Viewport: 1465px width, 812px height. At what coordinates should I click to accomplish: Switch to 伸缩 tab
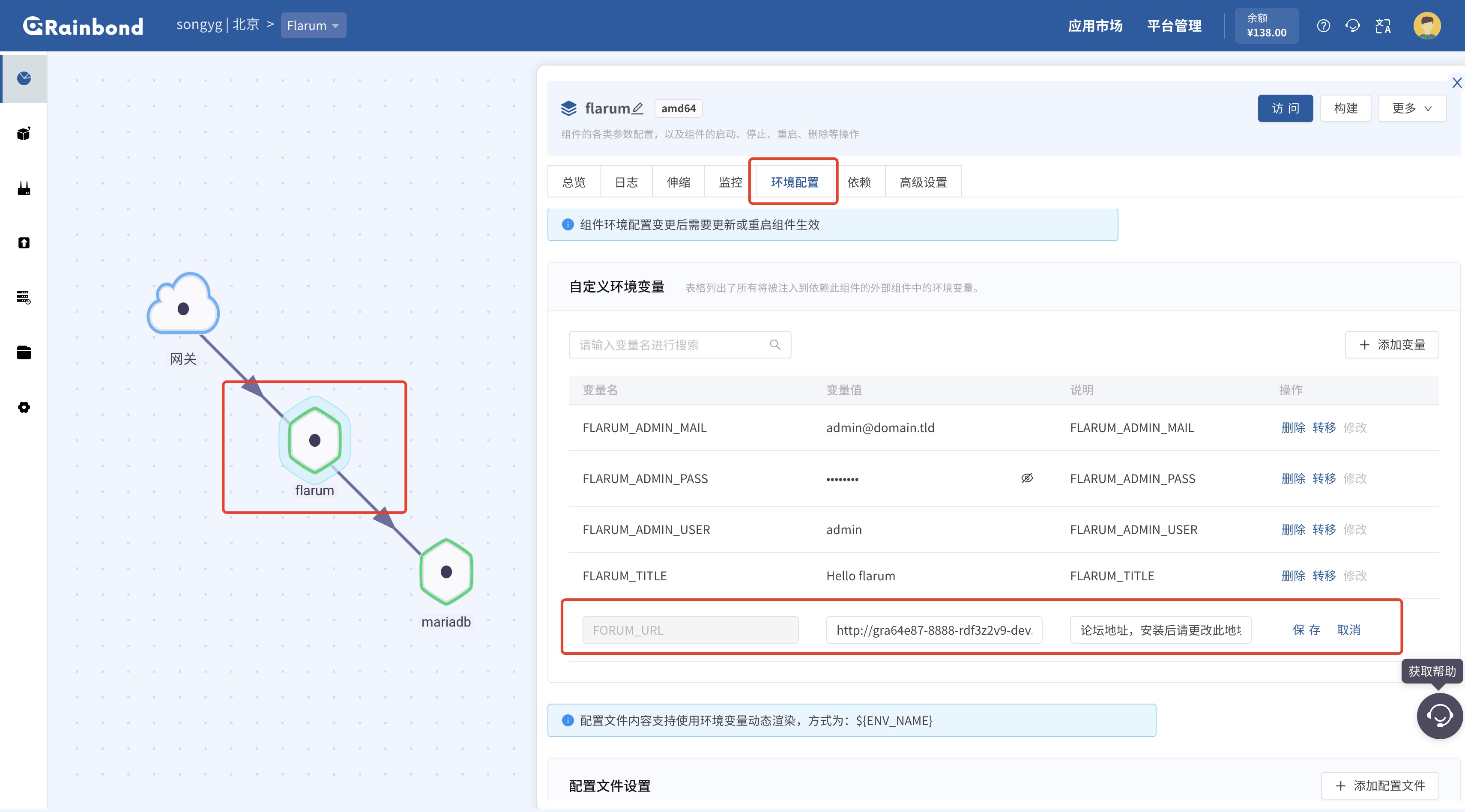click(x=679, y=182)
